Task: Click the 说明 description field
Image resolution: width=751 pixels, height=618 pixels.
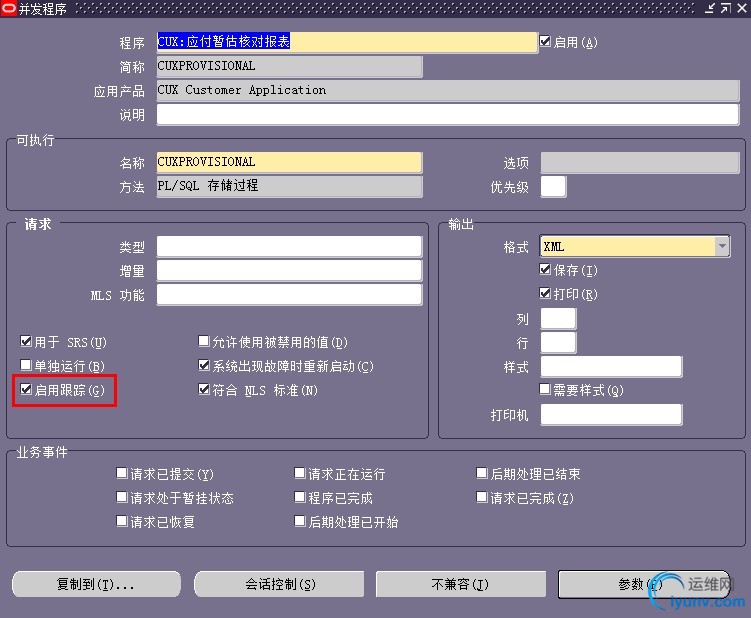Action: pyautogui.click(x=448, y=114)
